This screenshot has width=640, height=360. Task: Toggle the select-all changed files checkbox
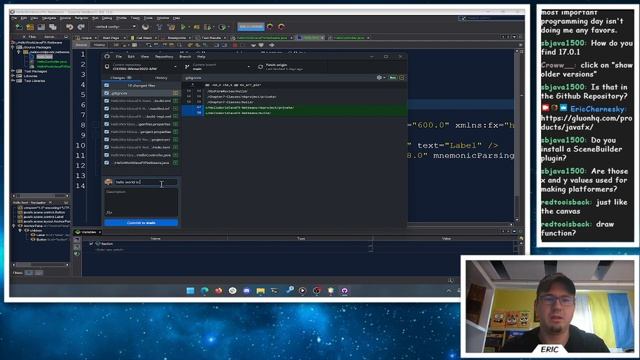point(107,85)
